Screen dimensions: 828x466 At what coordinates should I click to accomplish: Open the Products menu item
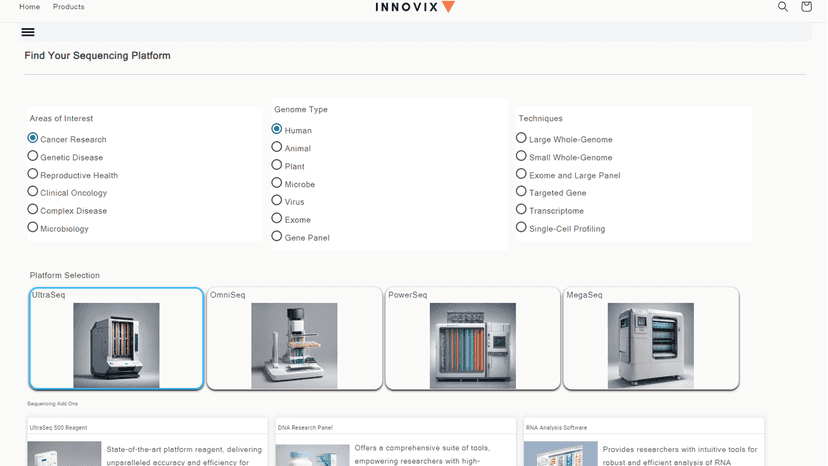pos(69,7)
